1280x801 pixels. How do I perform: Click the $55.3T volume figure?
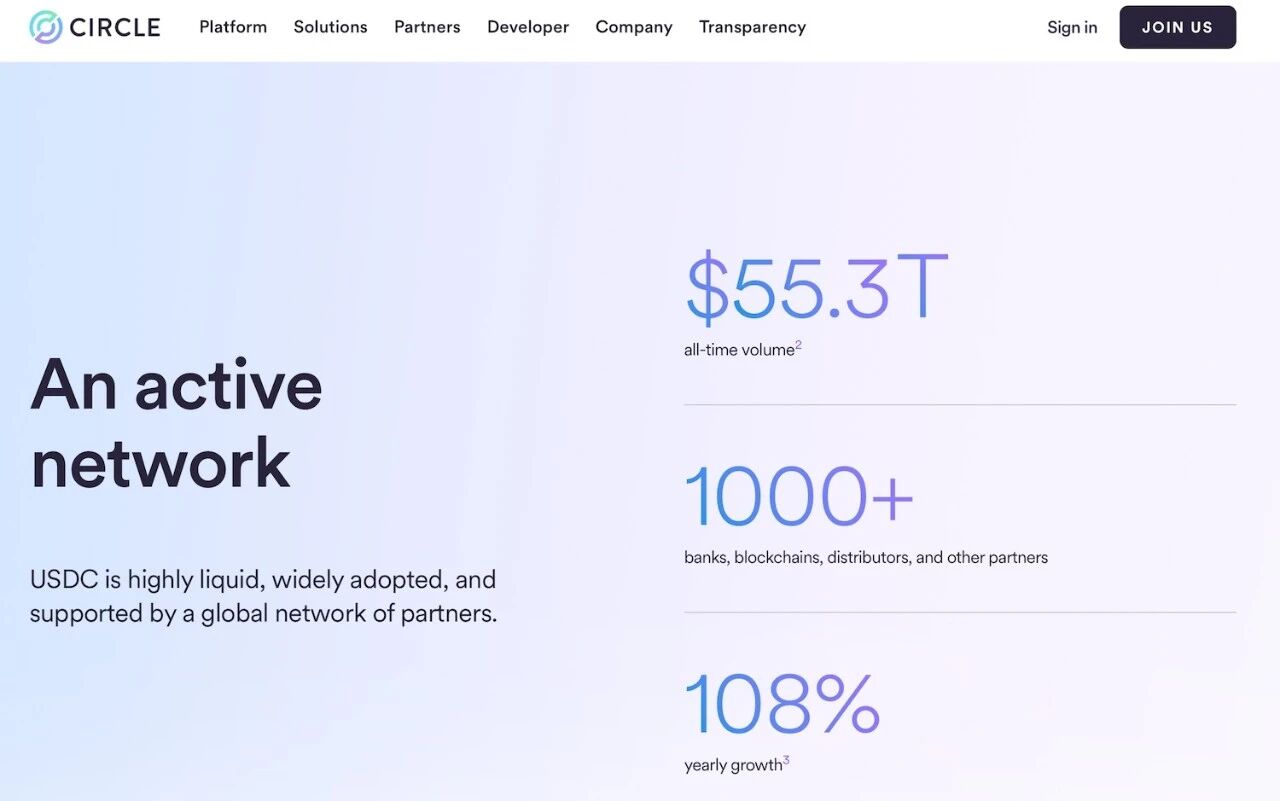pos(815,287)
